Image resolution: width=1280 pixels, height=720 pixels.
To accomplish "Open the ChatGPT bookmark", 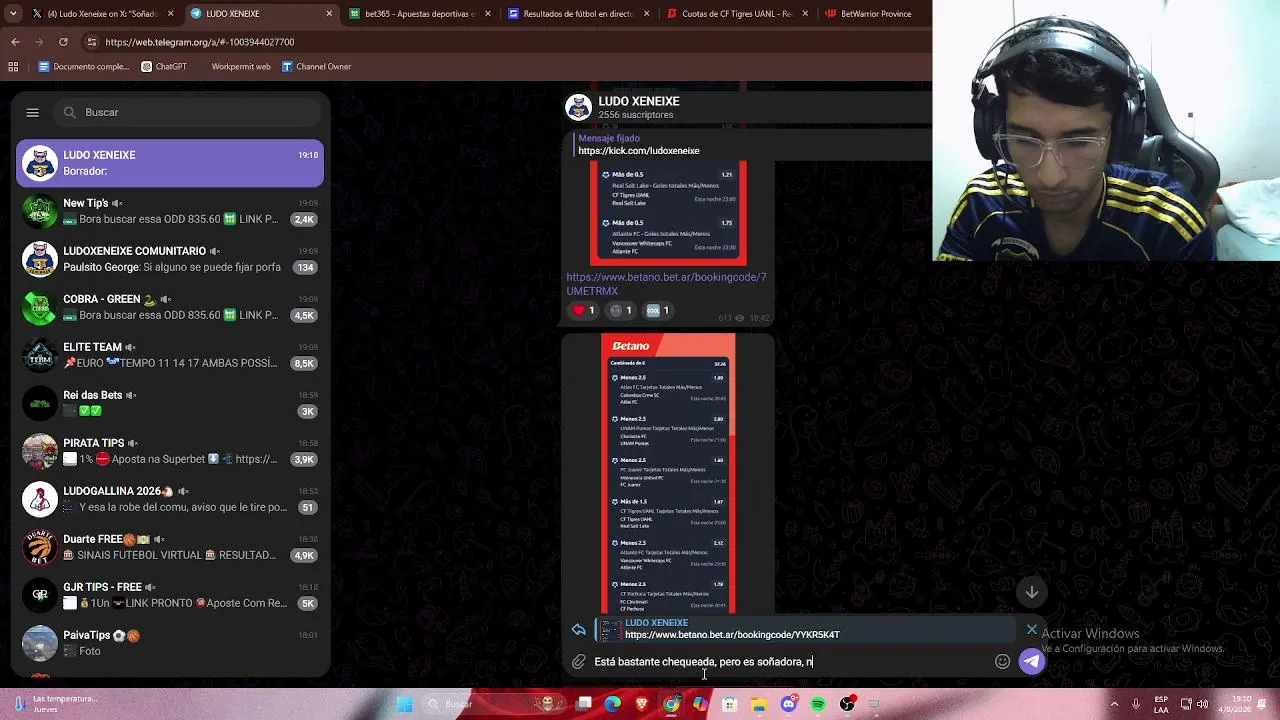I will [x=164, y=67].
